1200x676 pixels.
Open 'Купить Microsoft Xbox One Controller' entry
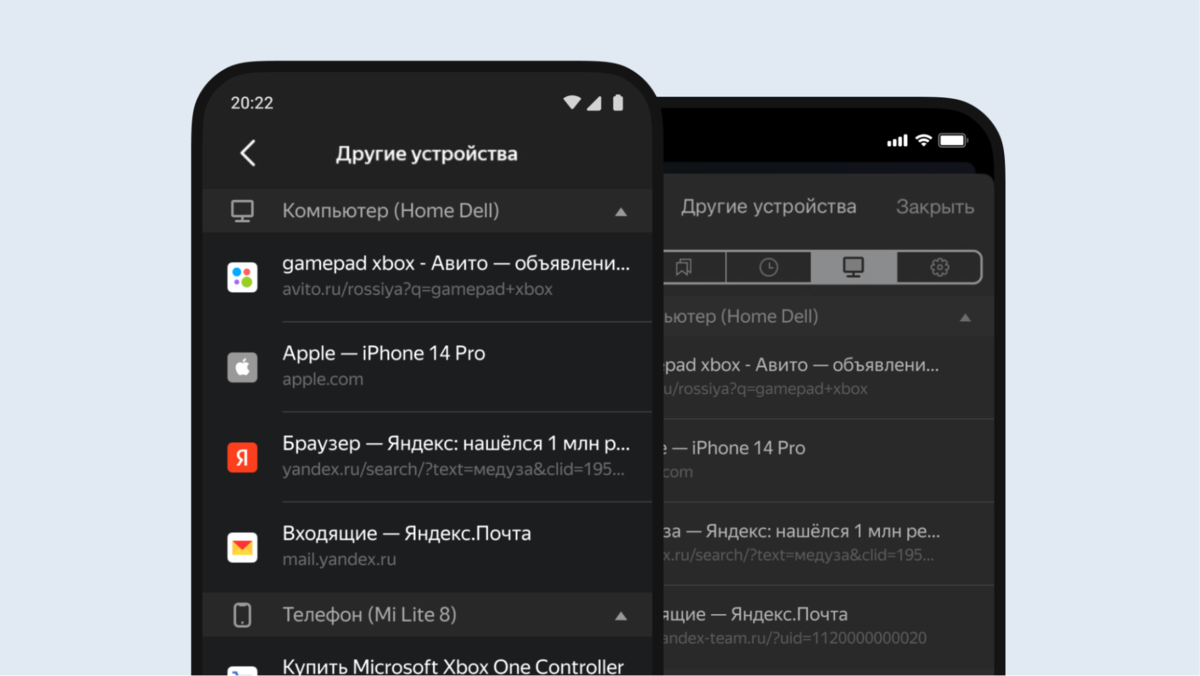[x=453, y=666]
